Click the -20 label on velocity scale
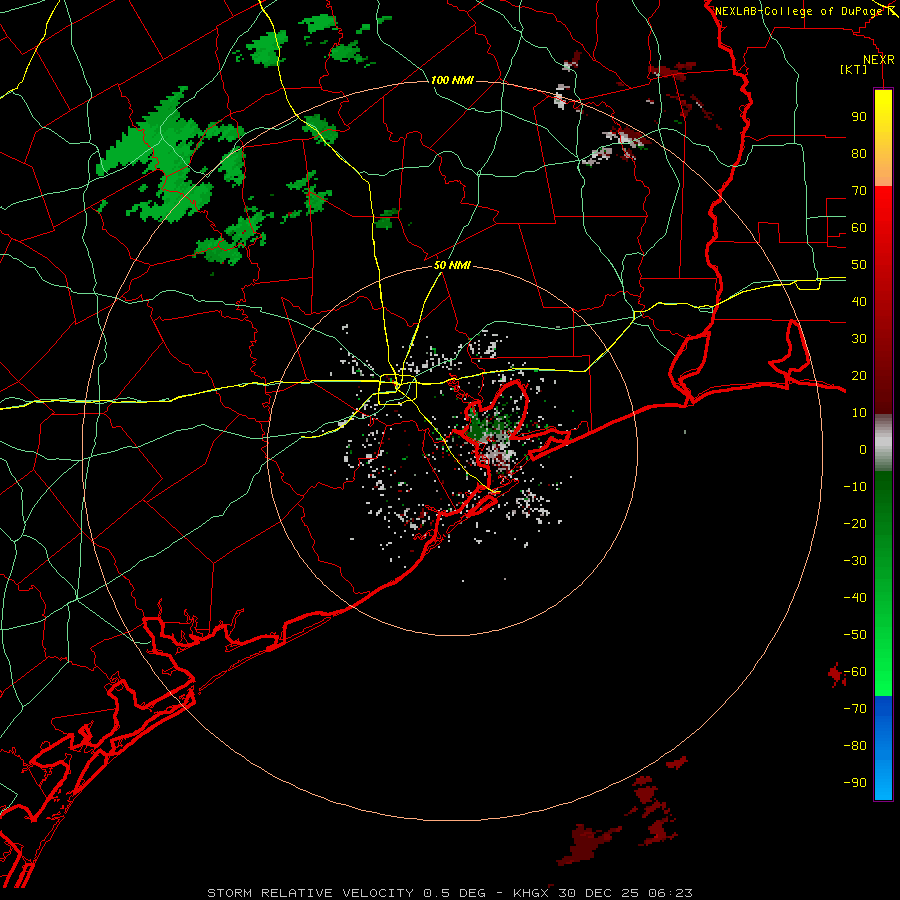Image resolution: width=900 pixels, height=900 pixels. point(855,523)
